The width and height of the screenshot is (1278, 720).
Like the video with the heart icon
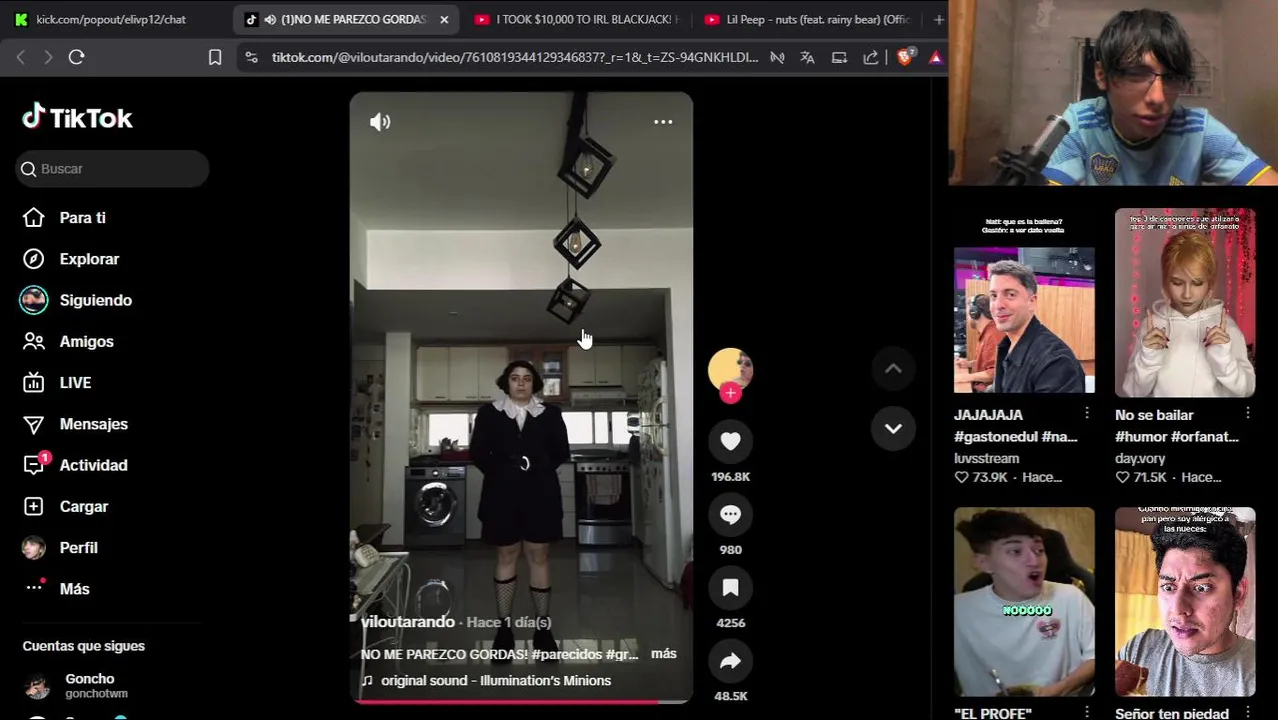pos(730,441)
